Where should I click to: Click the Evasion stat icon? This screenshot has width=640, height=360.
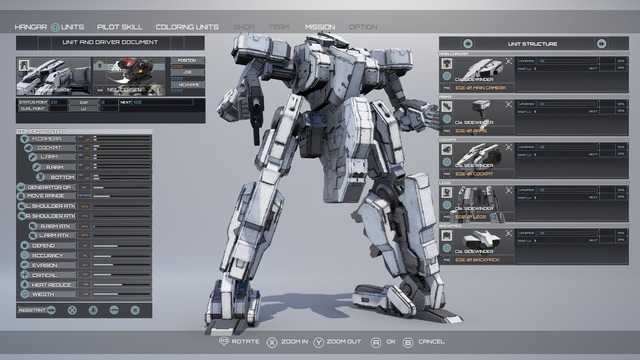pos(24,265)
